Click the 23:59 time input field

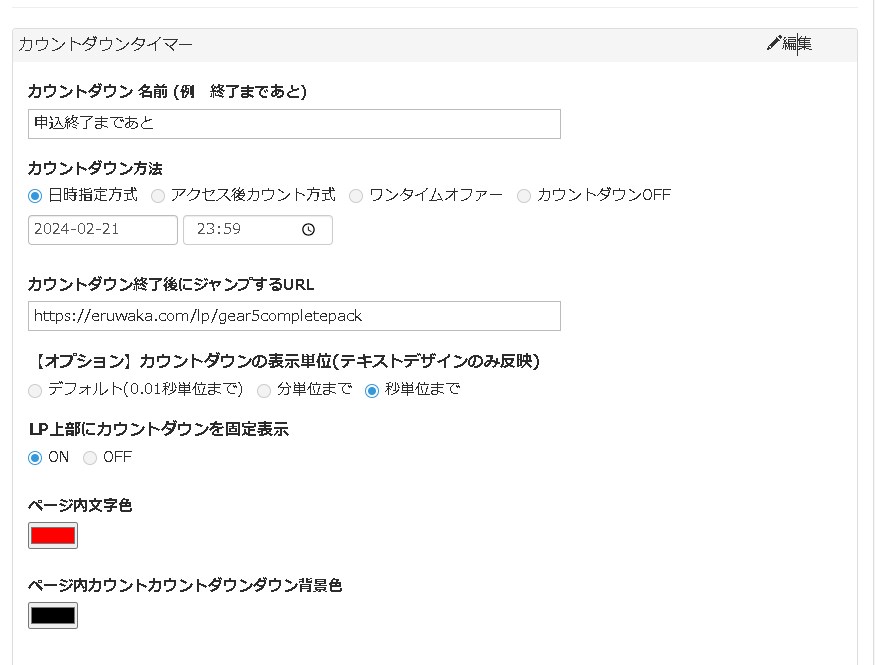(x=258, y=230)
